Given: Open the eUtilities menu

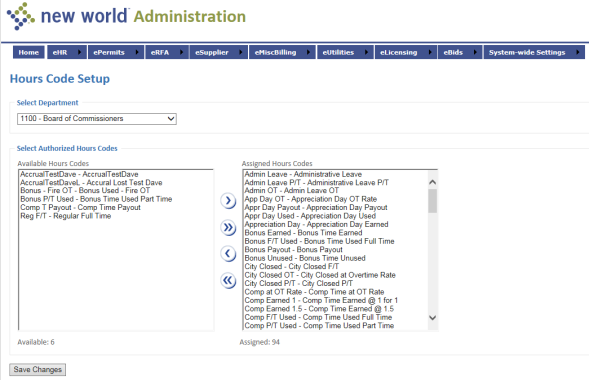Looking at the screenshot, I should (345, 52).
